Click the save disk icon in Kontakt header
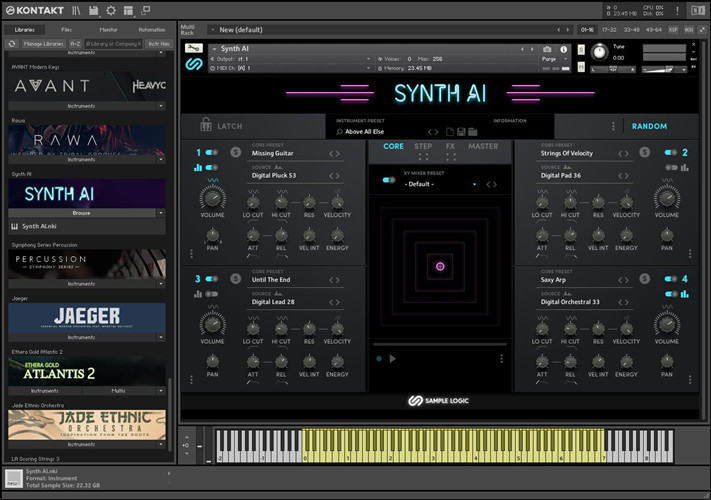The width and height of the screenshot is (711, 500). pos(93,11)
